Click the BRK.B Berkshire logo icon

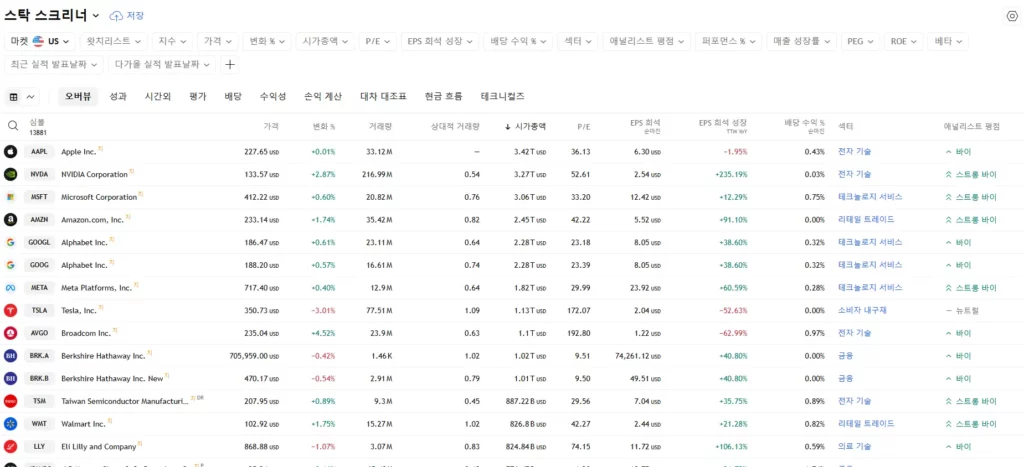tap(10, 378)
